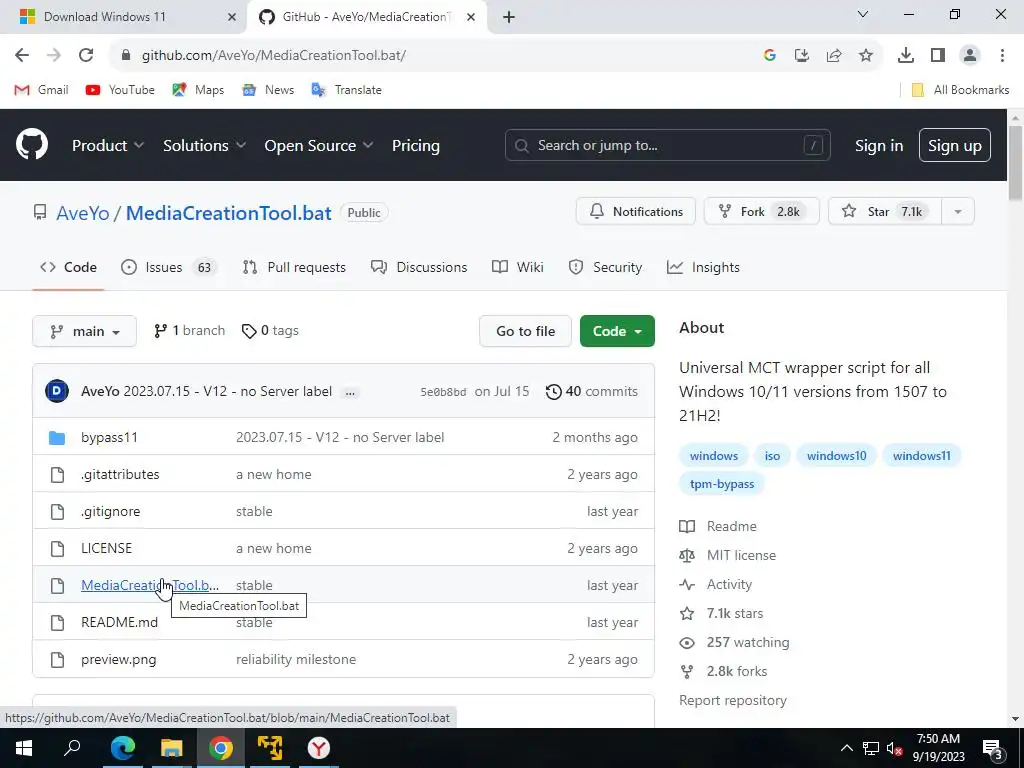1024x768 pixels.
Task: Expand the Solutions menu
Action: coord(204,146)
